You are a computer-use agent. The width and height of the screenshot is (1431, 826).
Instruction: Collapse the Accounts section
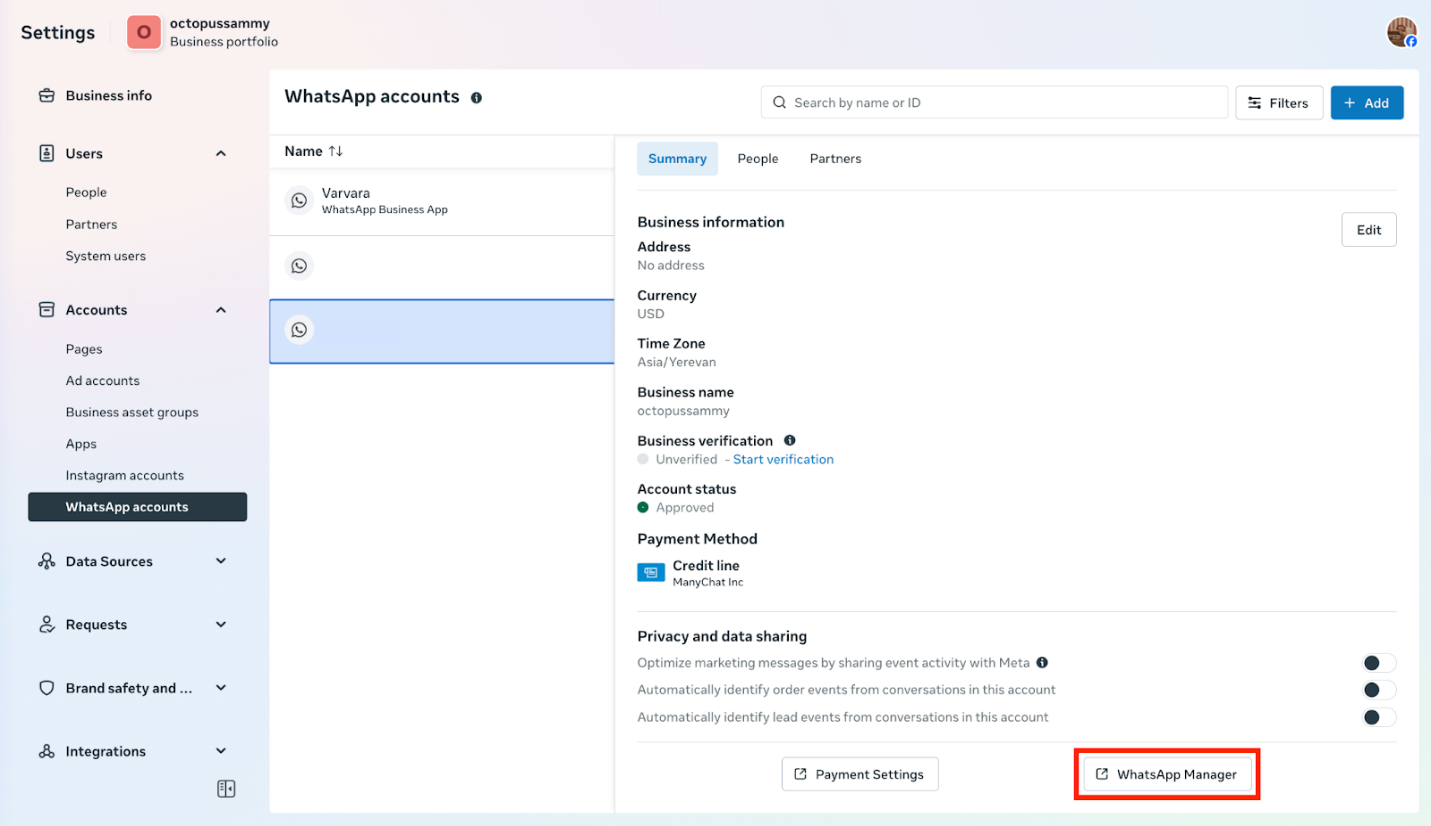(221, 309)
